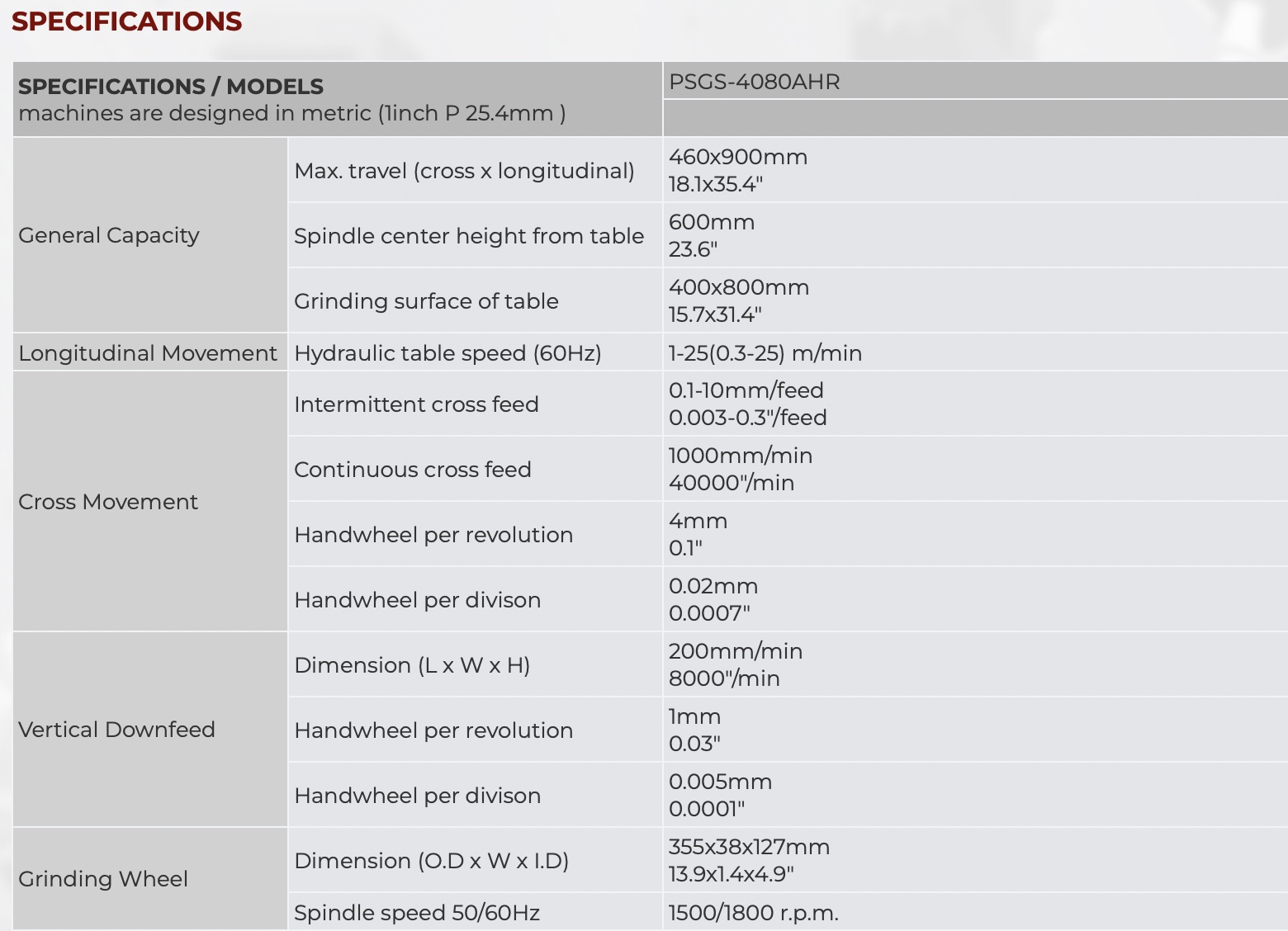
Task: Select the 1-25(0.3-25) m/min value
Action: (x=765, y=353)
